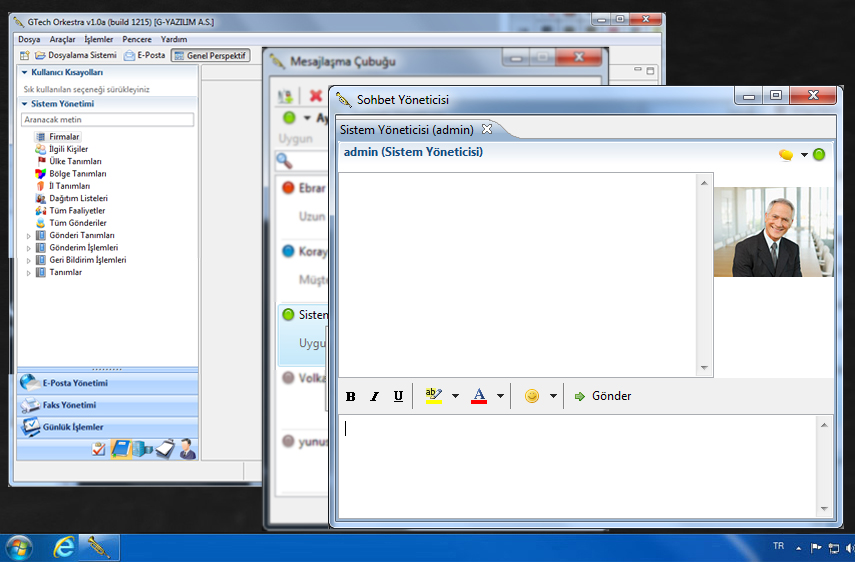
Task: Click the red X icon in Mesajlaşma Çubuğu
Action: tap(315, 96)
